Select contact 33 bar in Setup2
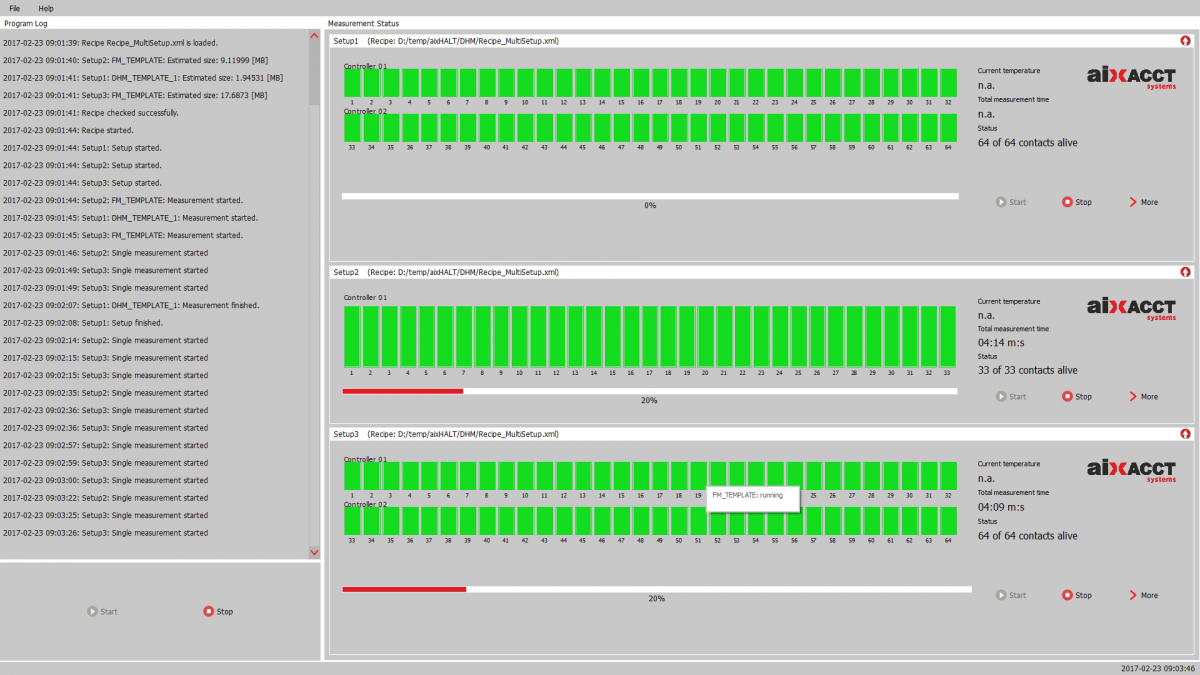This screenshot has height=675, width=1200. (x=946, y=336)
